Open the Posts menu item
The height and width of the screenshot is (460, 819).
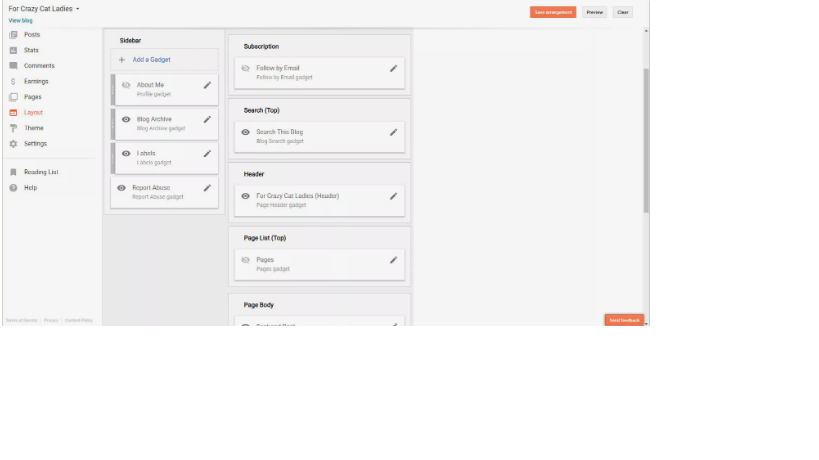click(32, 34)
